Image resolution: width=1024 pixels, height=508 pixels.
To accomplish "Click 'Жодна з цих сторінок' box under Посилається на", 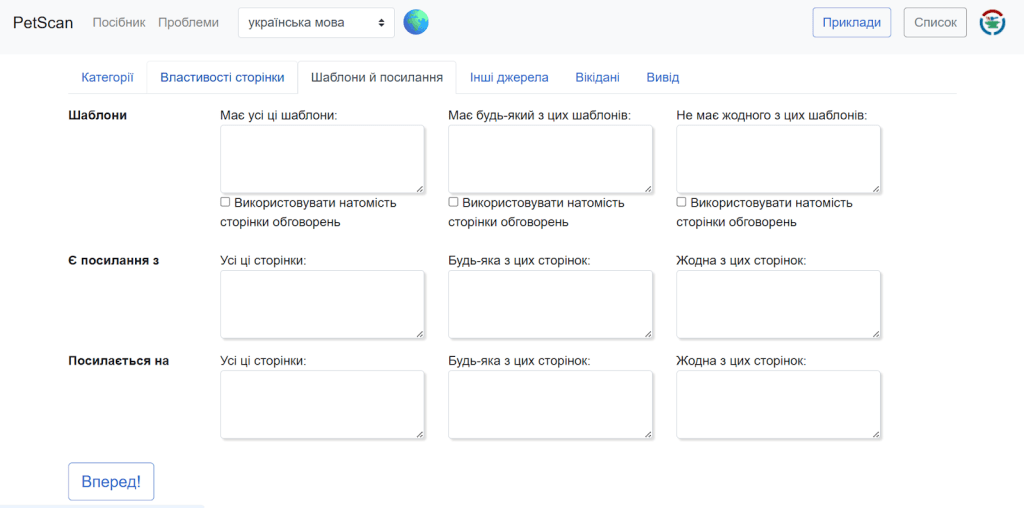I will point(778,405).
